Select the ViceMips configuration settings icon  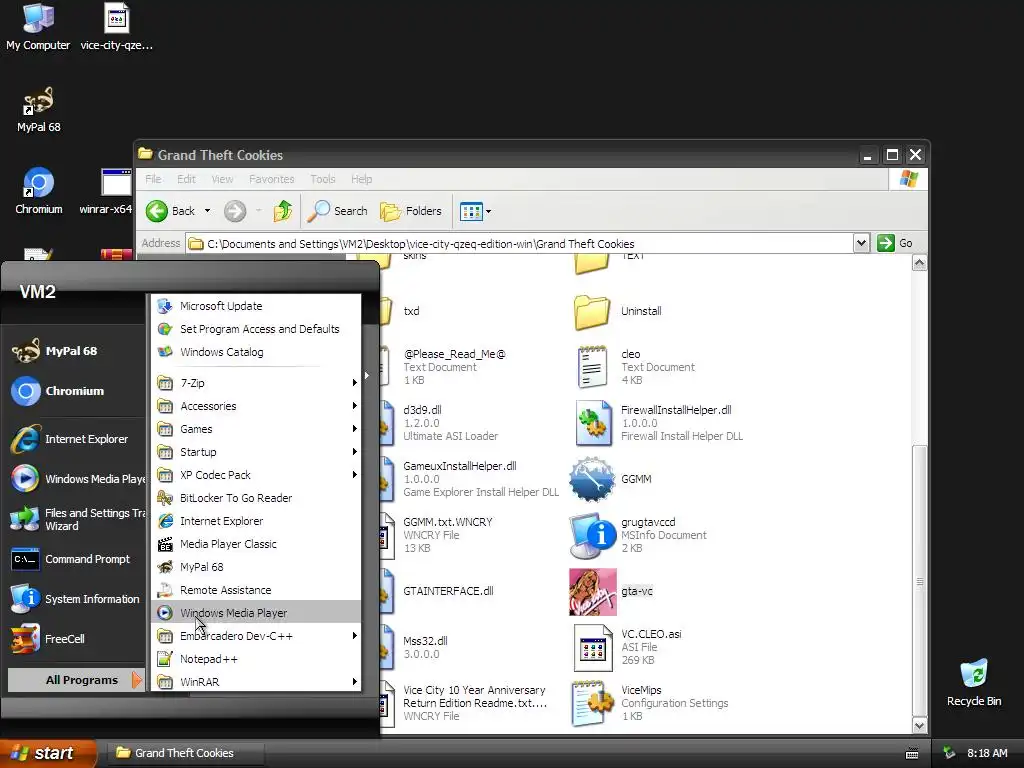(592, 704)
